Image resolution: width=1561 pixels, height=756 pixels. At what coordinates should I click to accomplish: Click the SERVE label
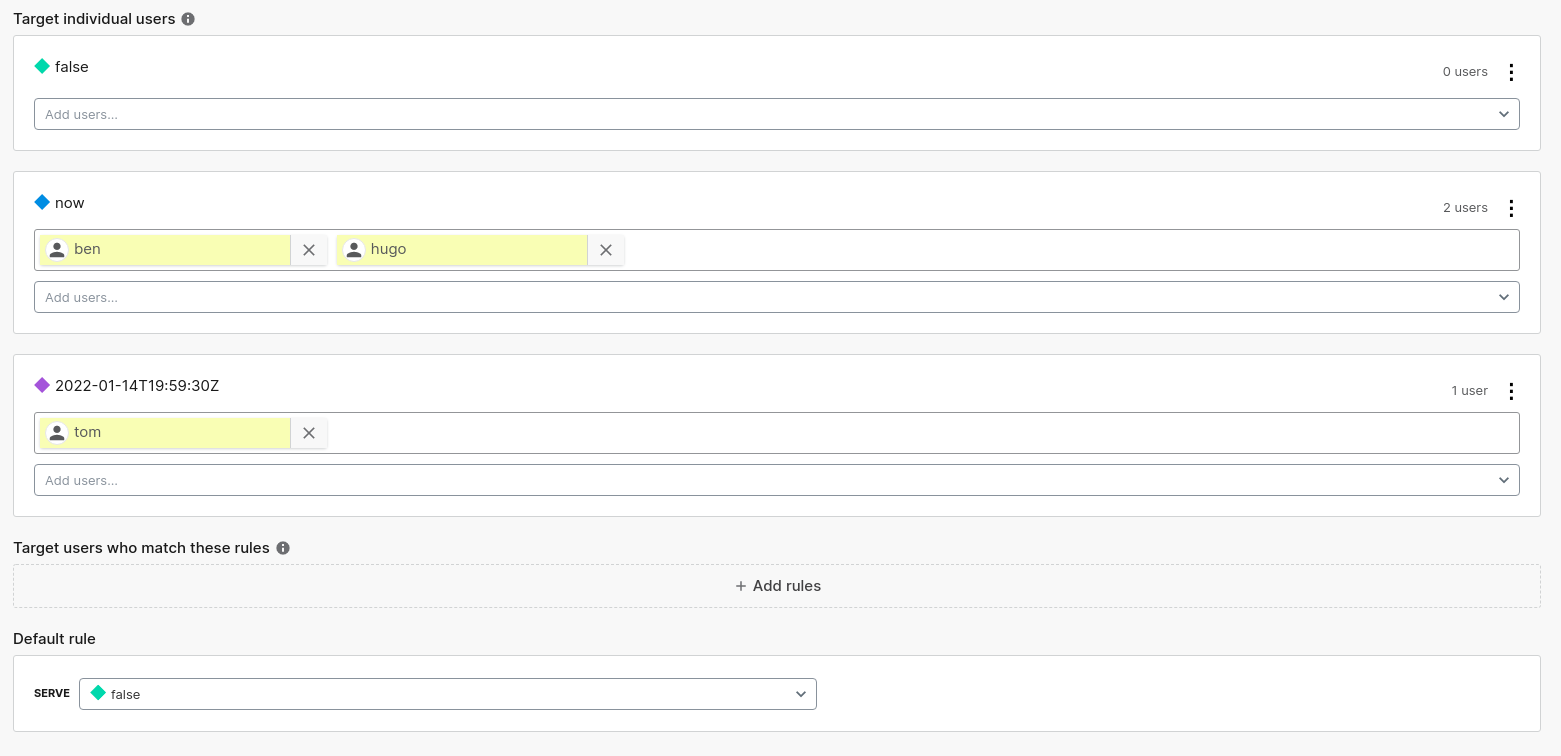tap(52, 693)
